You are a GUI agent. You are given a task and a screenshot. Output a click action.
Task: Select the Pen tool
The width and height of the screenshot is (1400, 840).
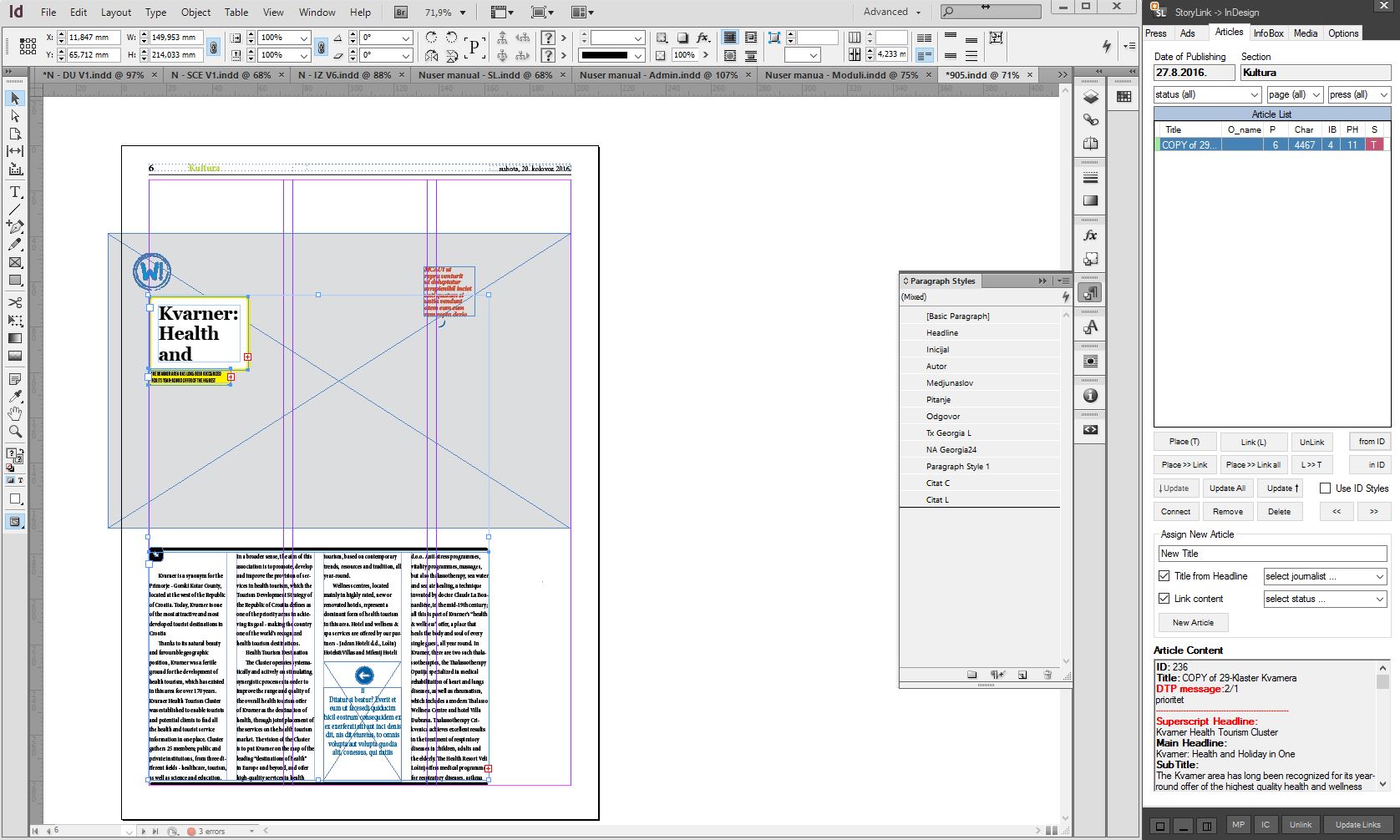15,226
